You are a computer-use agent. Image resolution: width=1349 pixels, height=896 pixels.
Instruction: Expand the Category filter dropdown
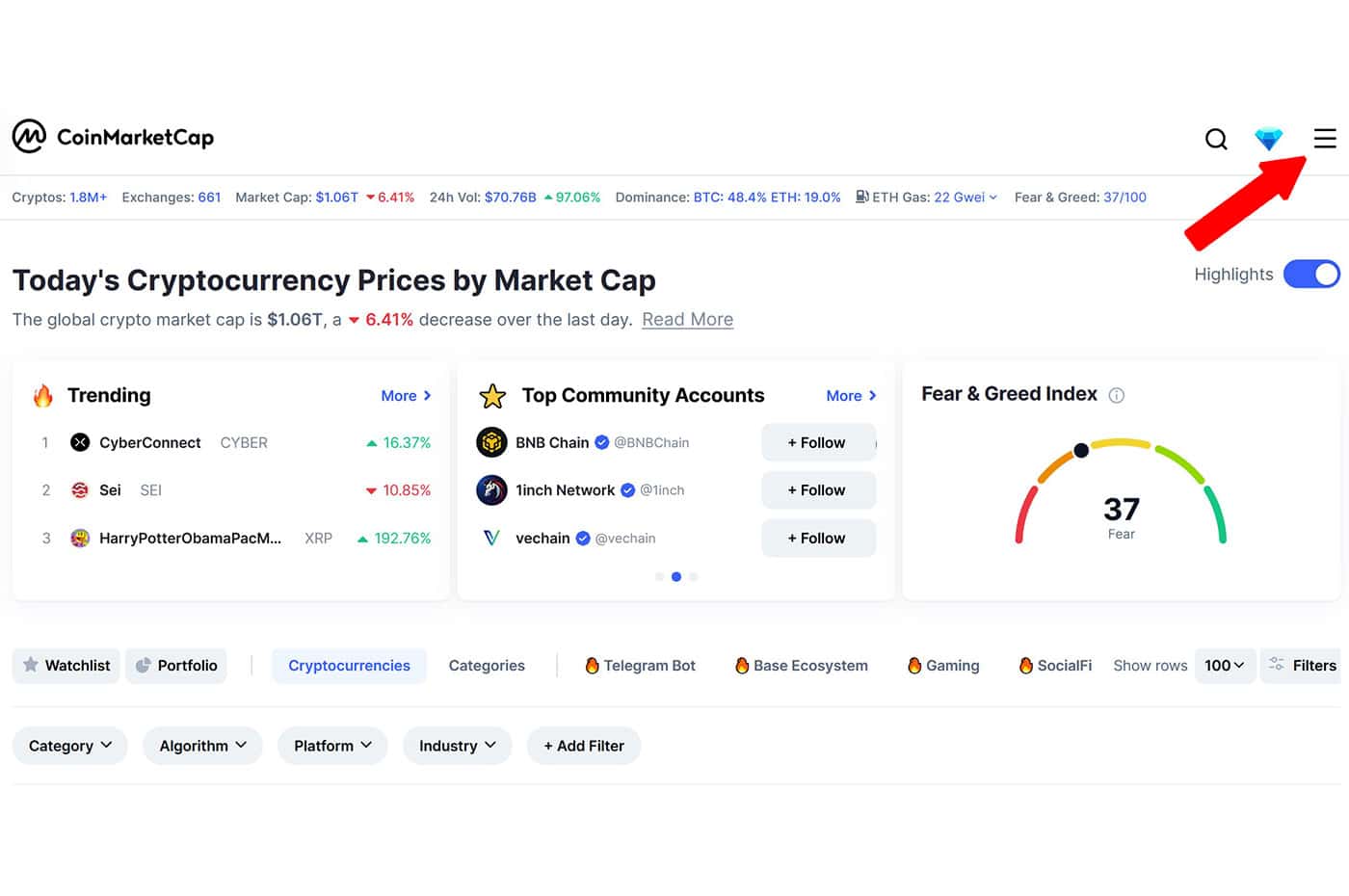click(69, 746)
